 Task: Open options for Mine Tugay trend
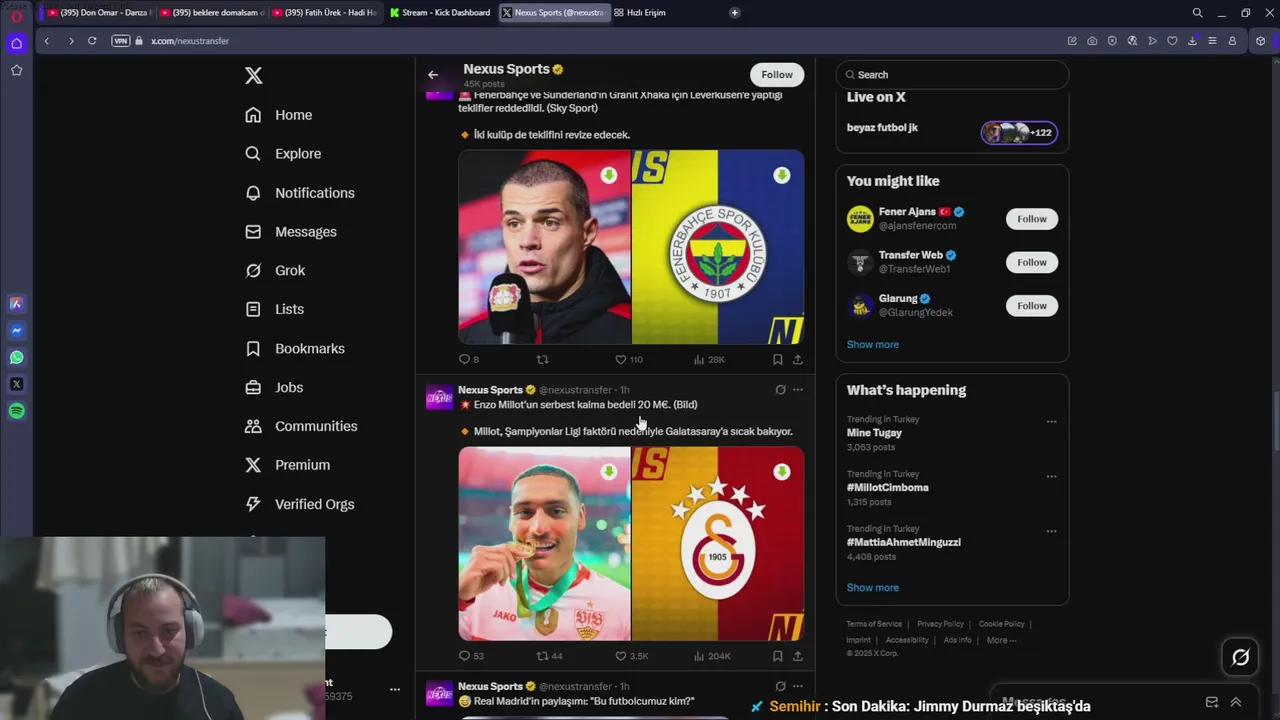[1051, 422]
